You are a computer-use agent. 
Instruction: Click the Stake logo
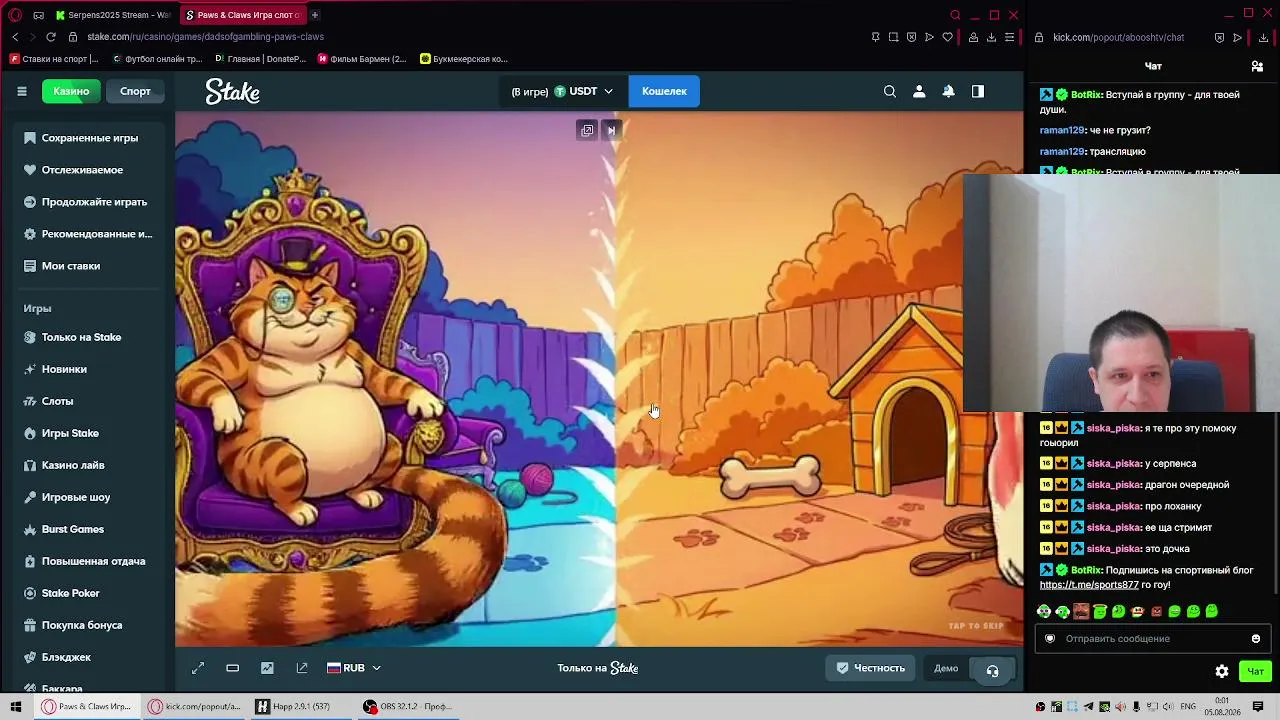pos(233,91)
